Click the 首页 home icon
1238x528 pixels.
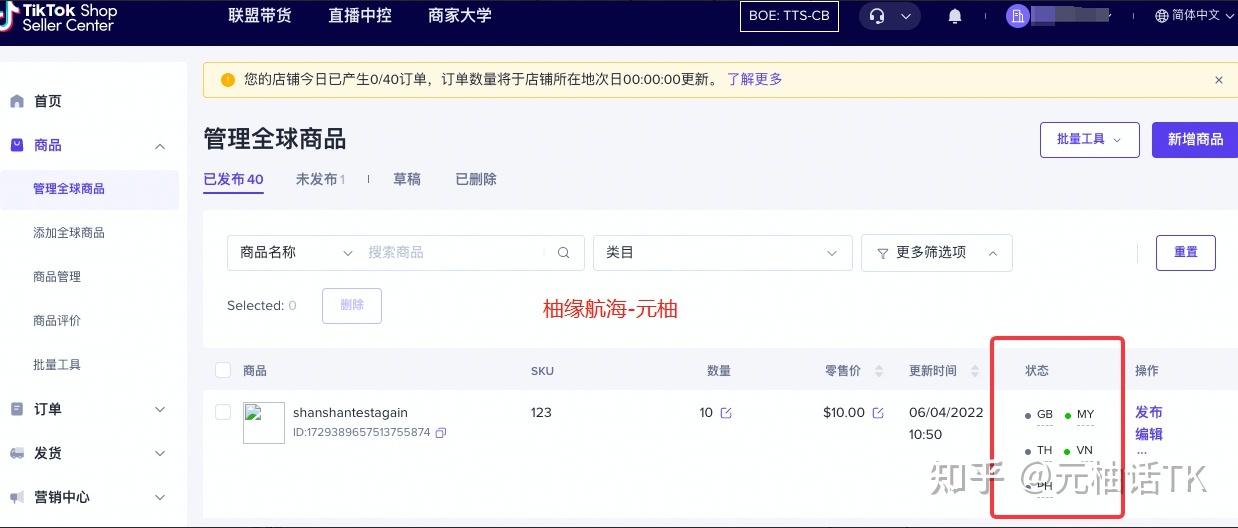click(x=17, y=101)
